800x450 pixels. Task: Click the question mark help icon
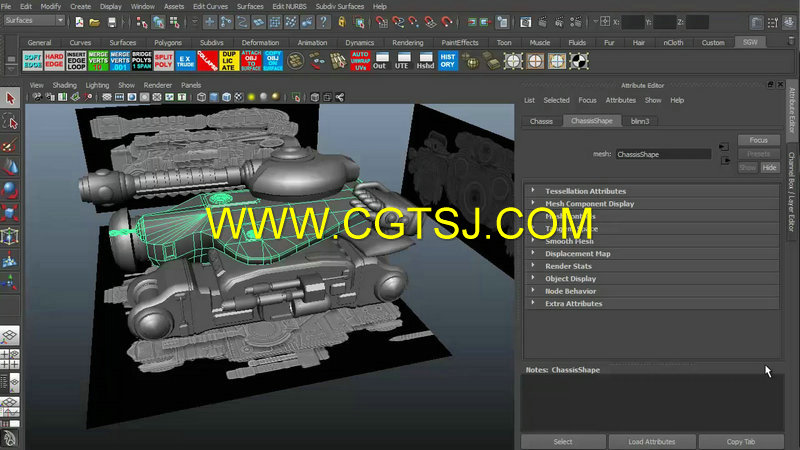tap(323, 22)
